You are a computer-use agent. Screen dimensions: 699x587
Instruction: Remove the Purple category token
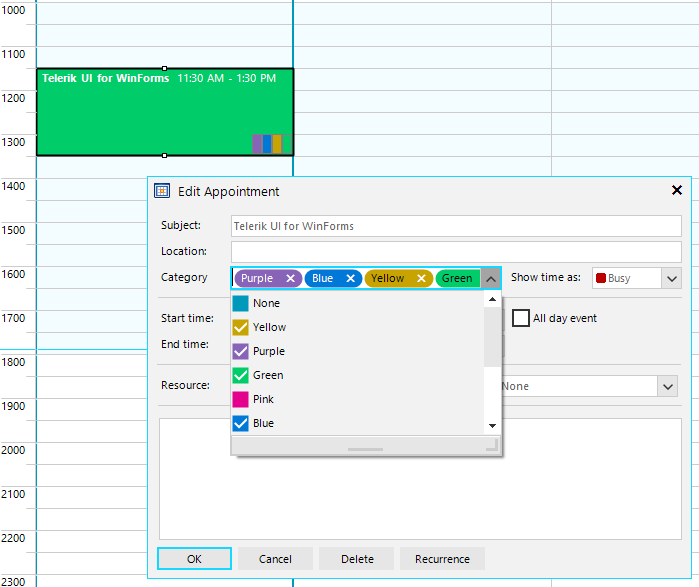[x=290, y=278]
